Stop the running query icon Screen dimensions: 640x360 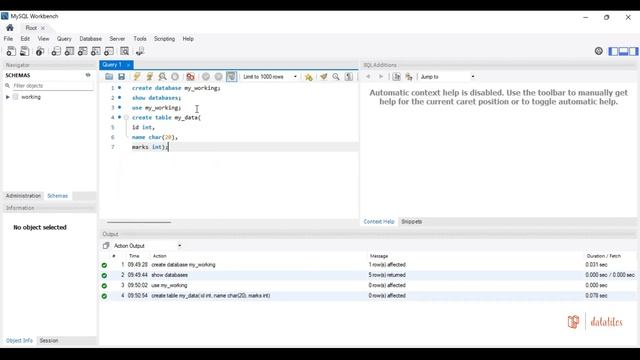coord(175,77)
